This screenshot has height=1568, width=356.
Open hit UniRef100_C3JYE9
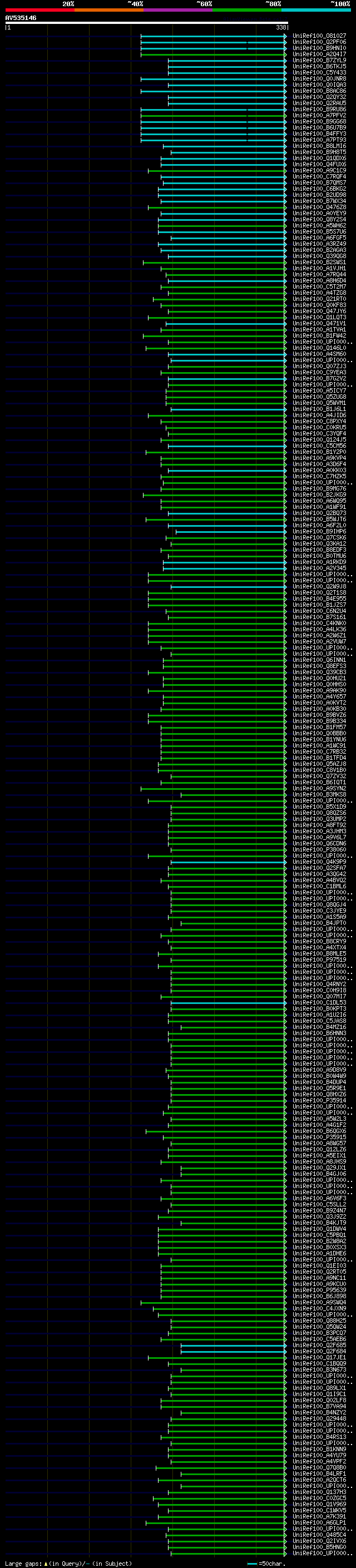[319, 911]
